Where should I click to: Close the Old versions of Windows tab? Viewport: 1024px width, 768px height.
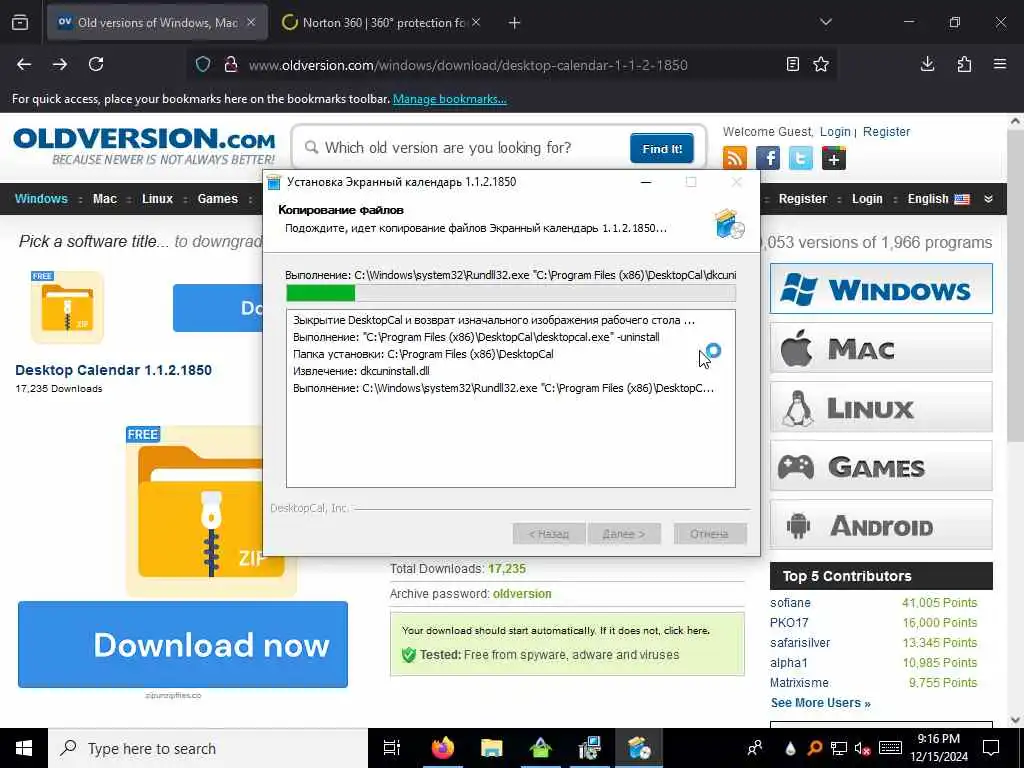pyautogui.click(x=251, y=22)
